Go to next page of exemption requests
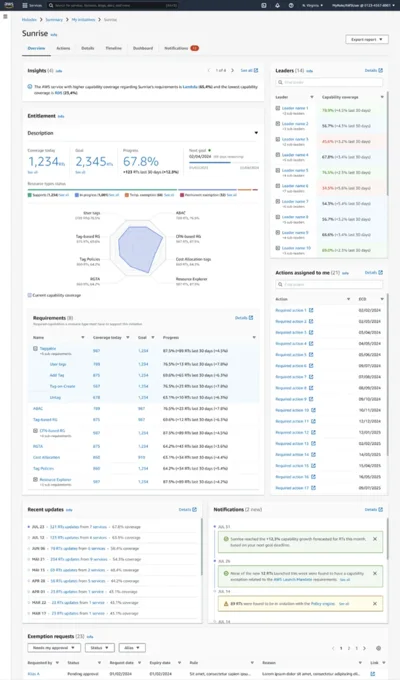Image resolution: width=400 pixels, height=680 pixels. (364, 648)
